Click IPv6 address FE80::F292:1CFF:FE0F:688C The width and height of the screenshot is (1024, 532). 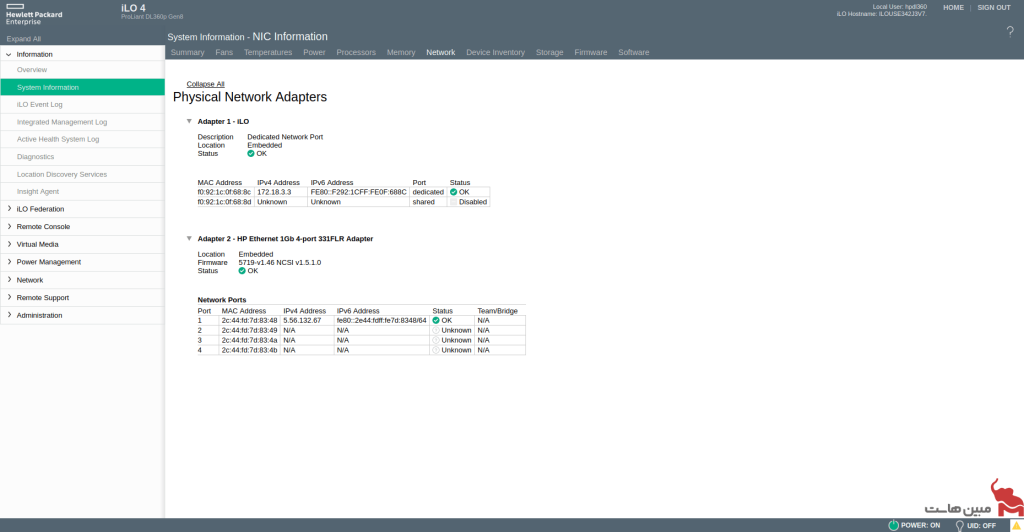coord(359,193)
